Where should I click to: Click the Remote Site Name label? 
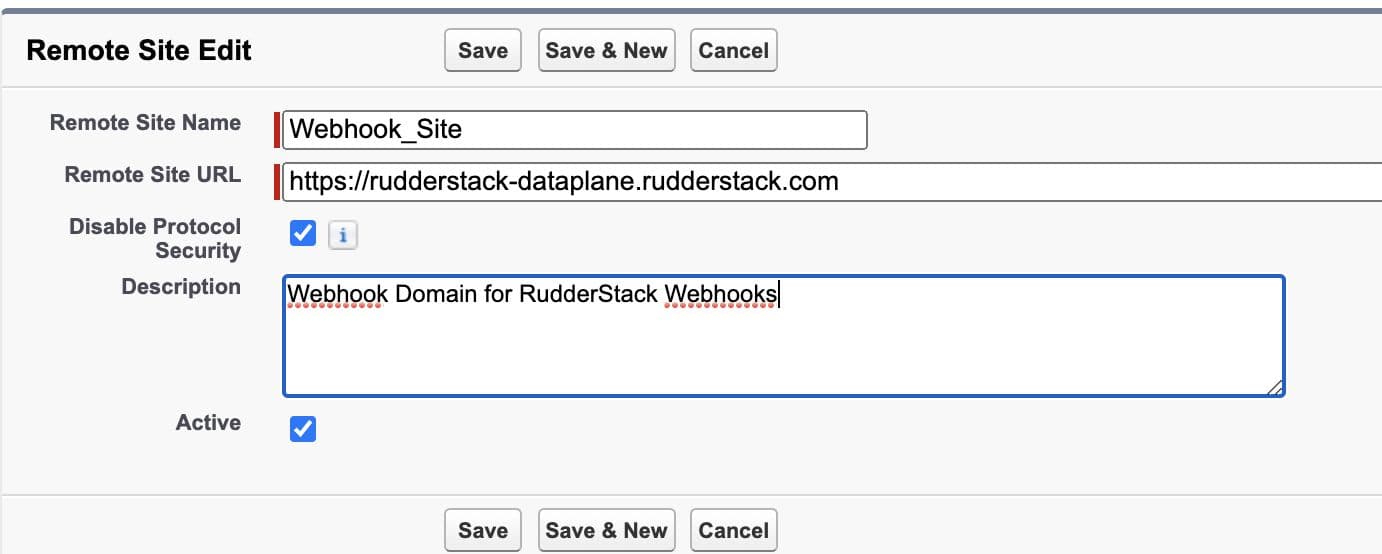[x=145, y=123]
